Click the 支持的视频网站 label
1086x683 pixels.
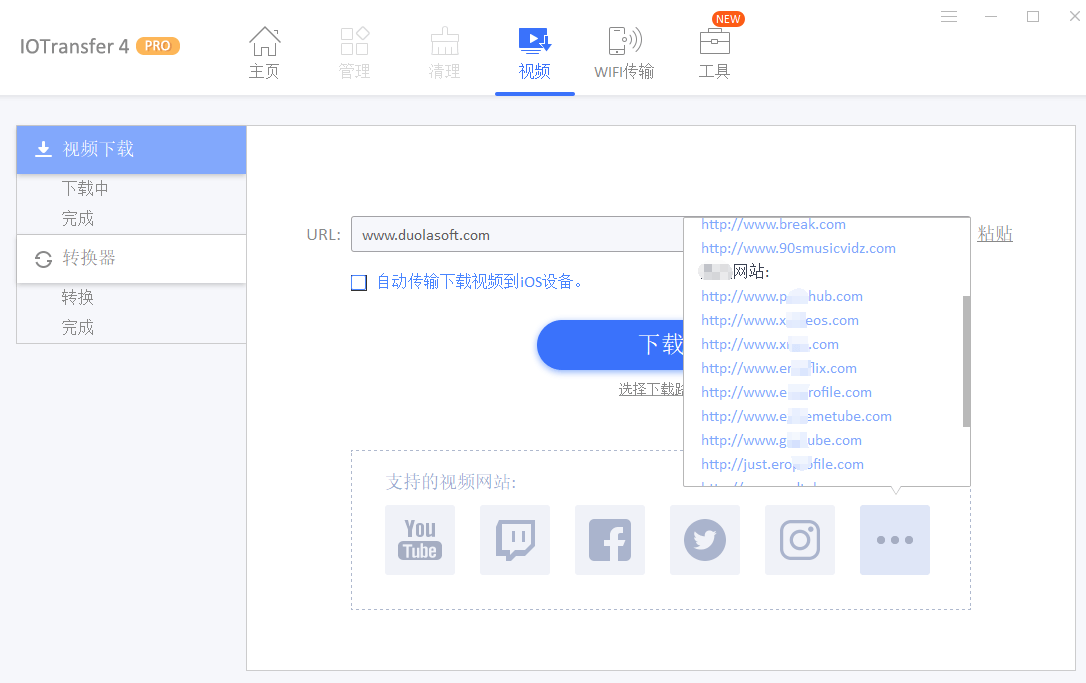click(x=451, y=481)
